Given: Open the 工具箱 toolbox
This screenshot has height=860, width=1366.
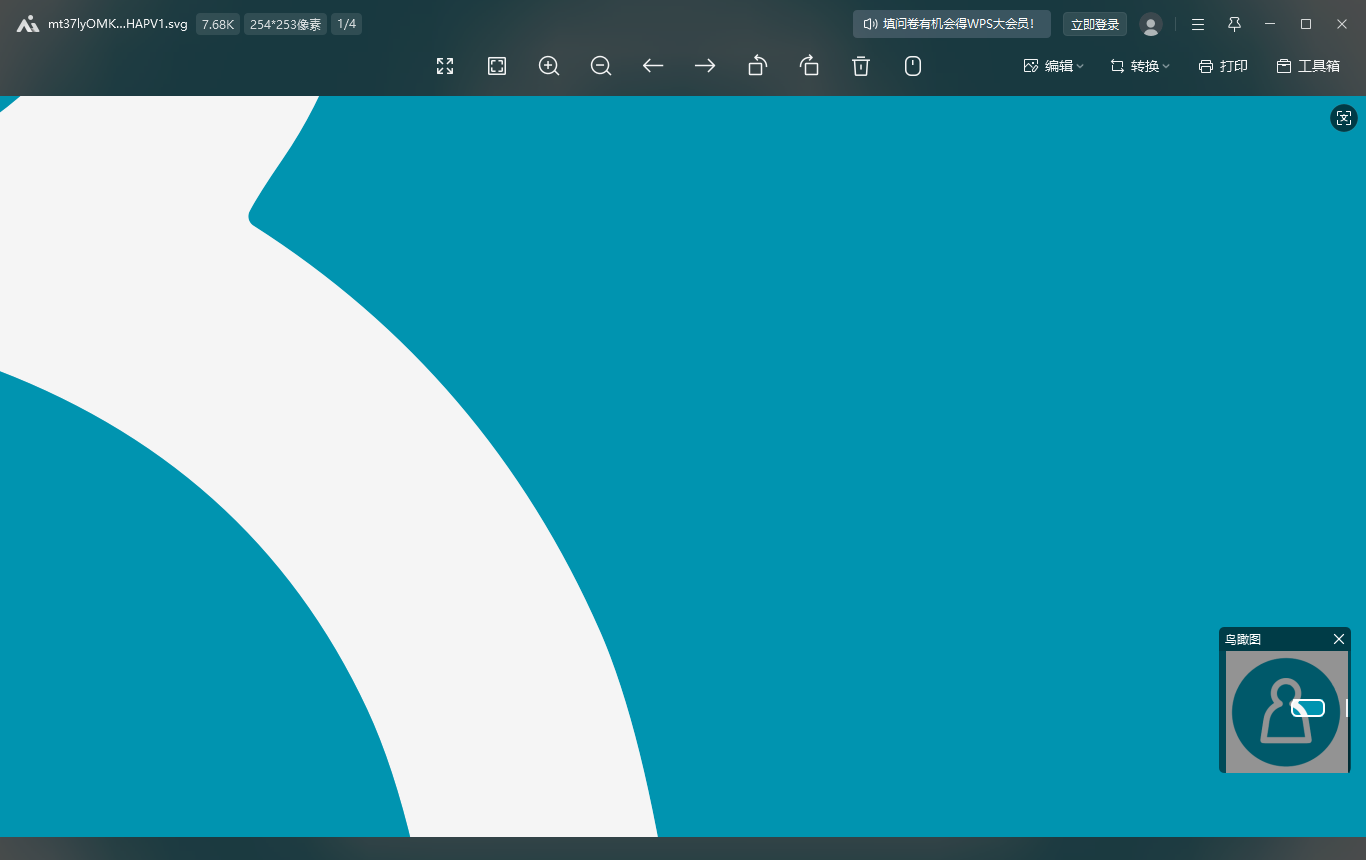Looking at the screenshot, I should tap(1308, 66).
